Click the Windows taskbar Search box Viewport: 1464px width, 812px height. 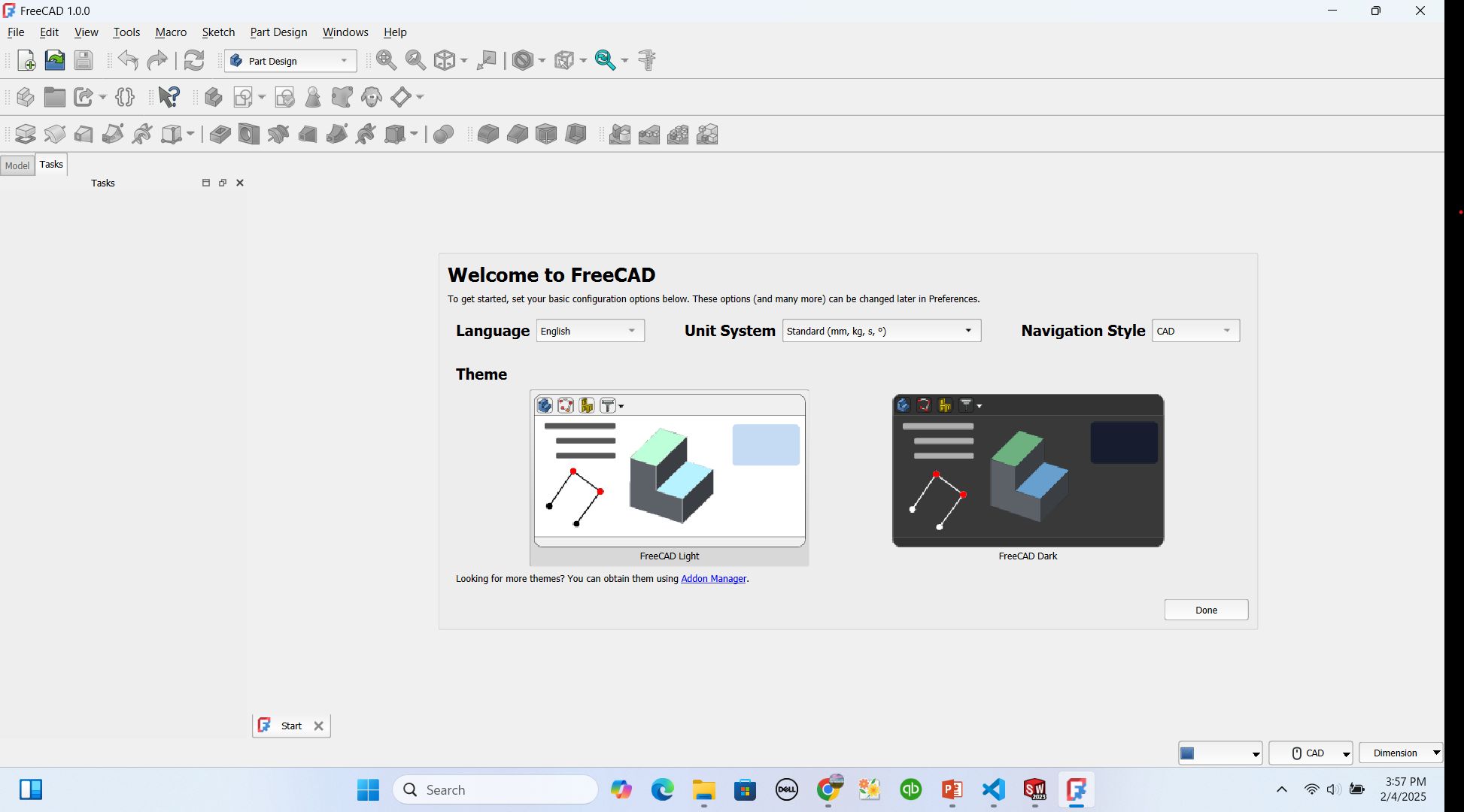click(495, 789)
